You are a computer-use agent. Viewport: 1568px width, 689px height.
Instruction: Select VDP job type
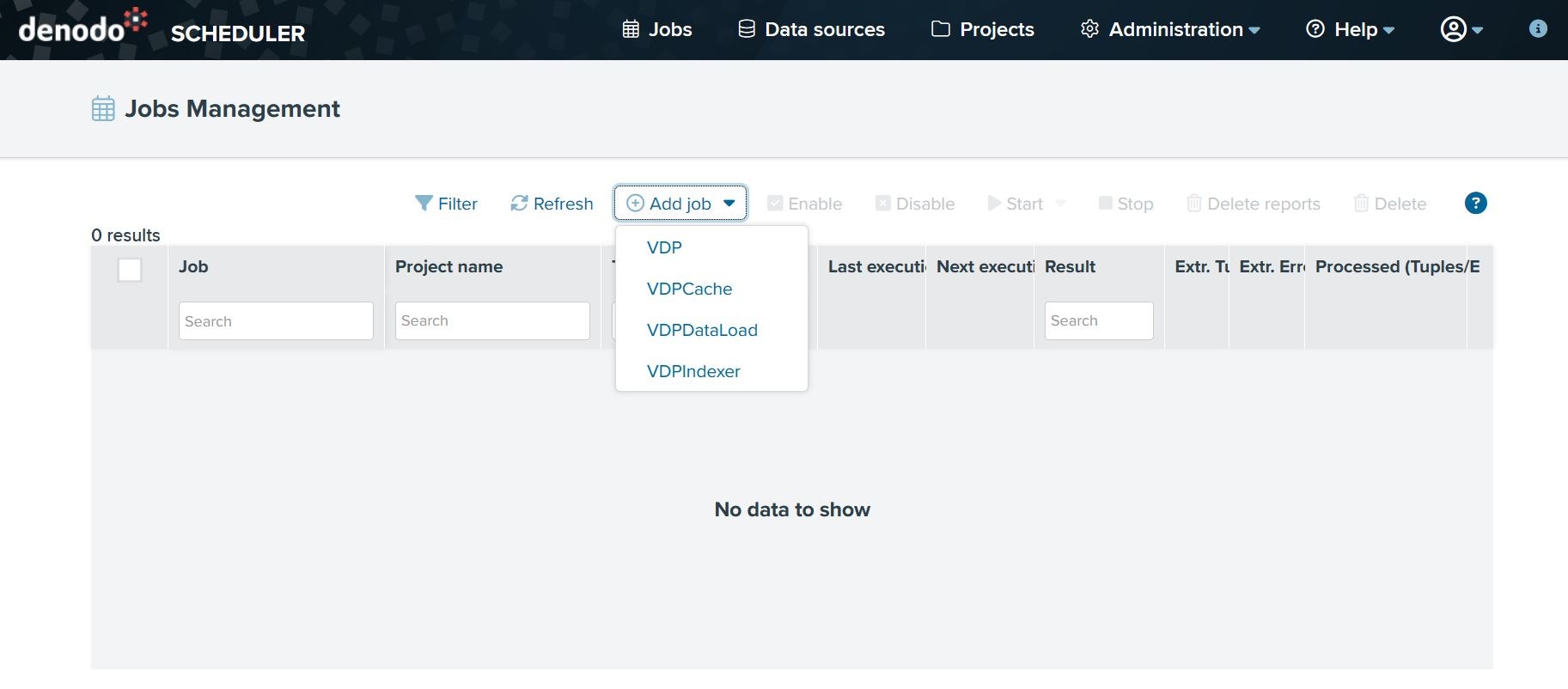click(x=711, y=247)
